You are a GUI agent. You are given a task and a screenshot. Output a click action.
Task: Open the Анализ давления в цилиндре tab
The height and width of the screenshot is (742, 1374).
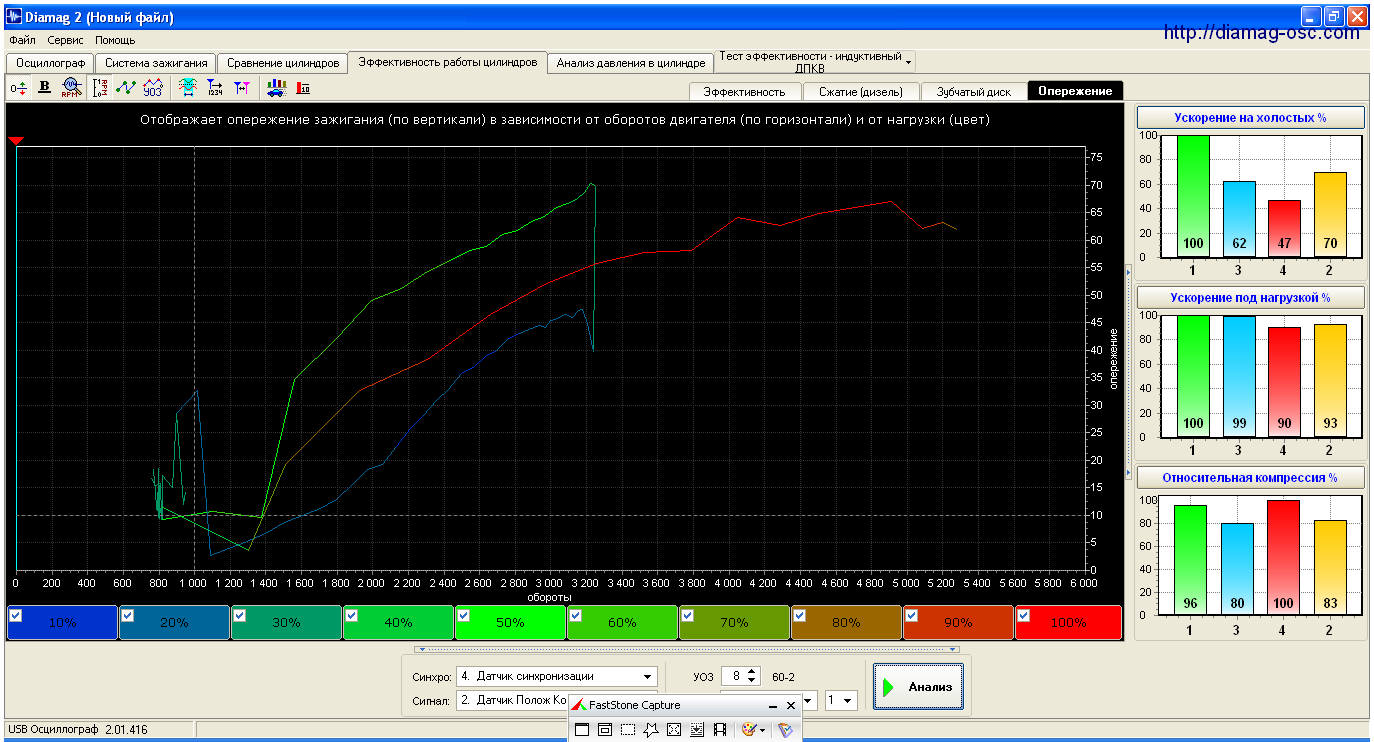coord(631,63)
